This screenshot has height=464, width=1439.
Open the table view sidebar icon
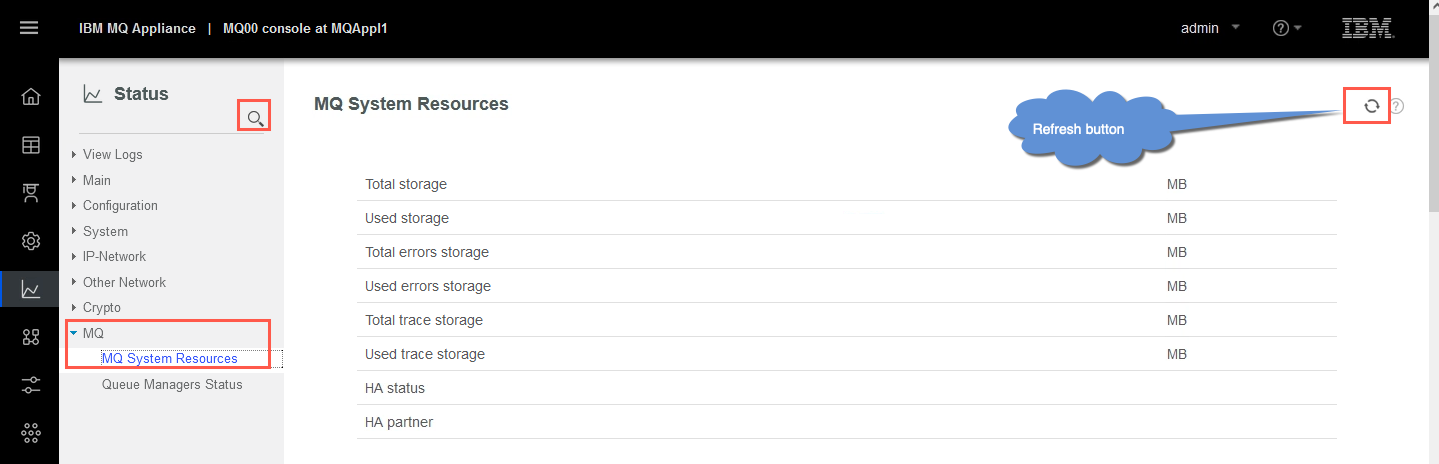[31, 145]
